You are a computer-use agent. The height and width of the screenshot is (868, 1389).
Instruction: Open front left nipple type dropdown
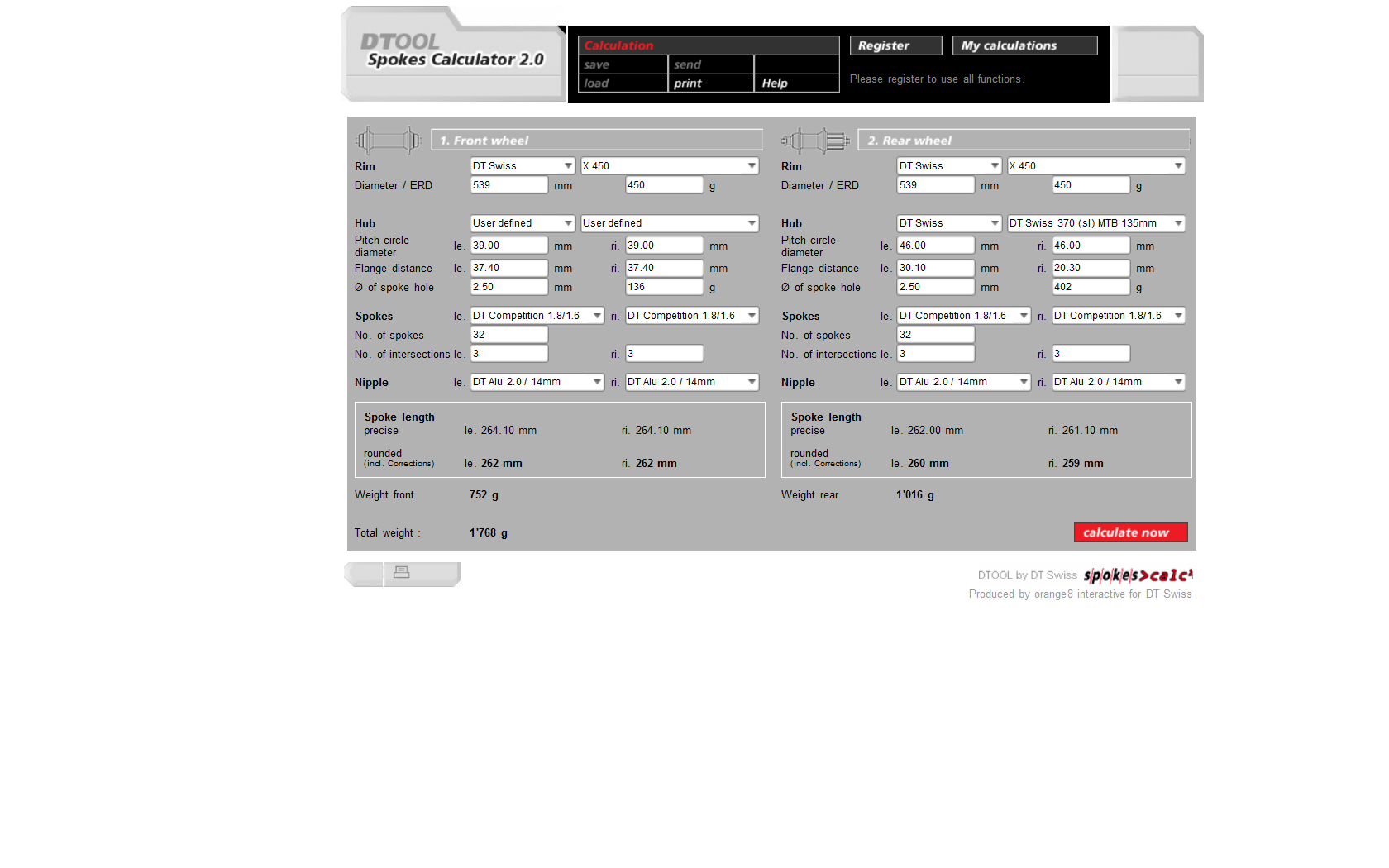[x=537, y=382]
